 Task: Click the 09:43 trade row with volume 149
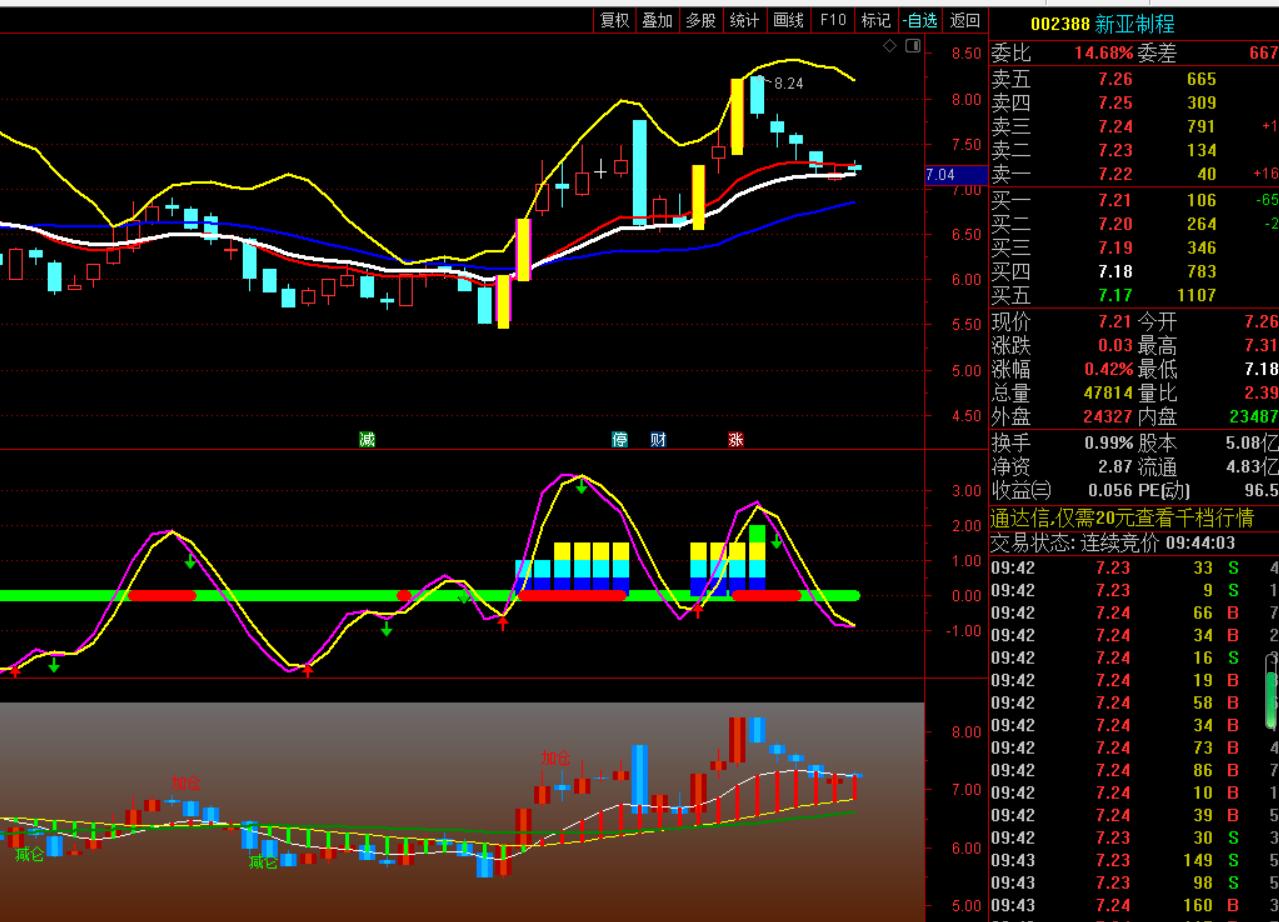[1134, 860]
